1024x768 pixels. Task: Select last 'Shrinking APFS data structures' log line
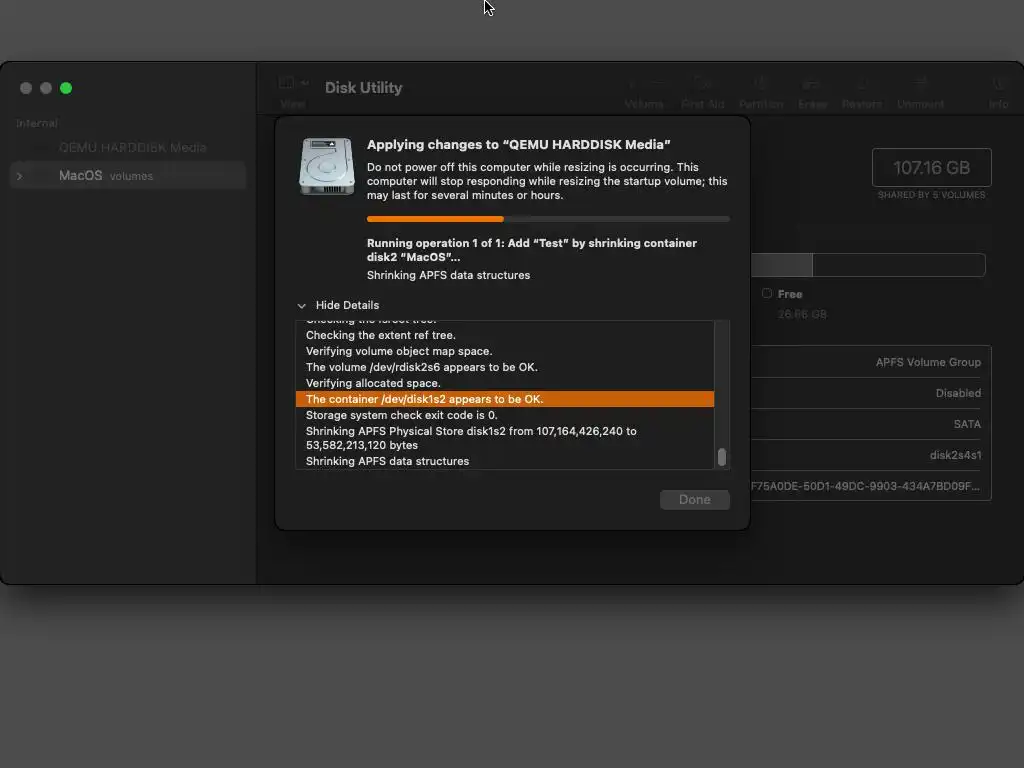[387, 461]
